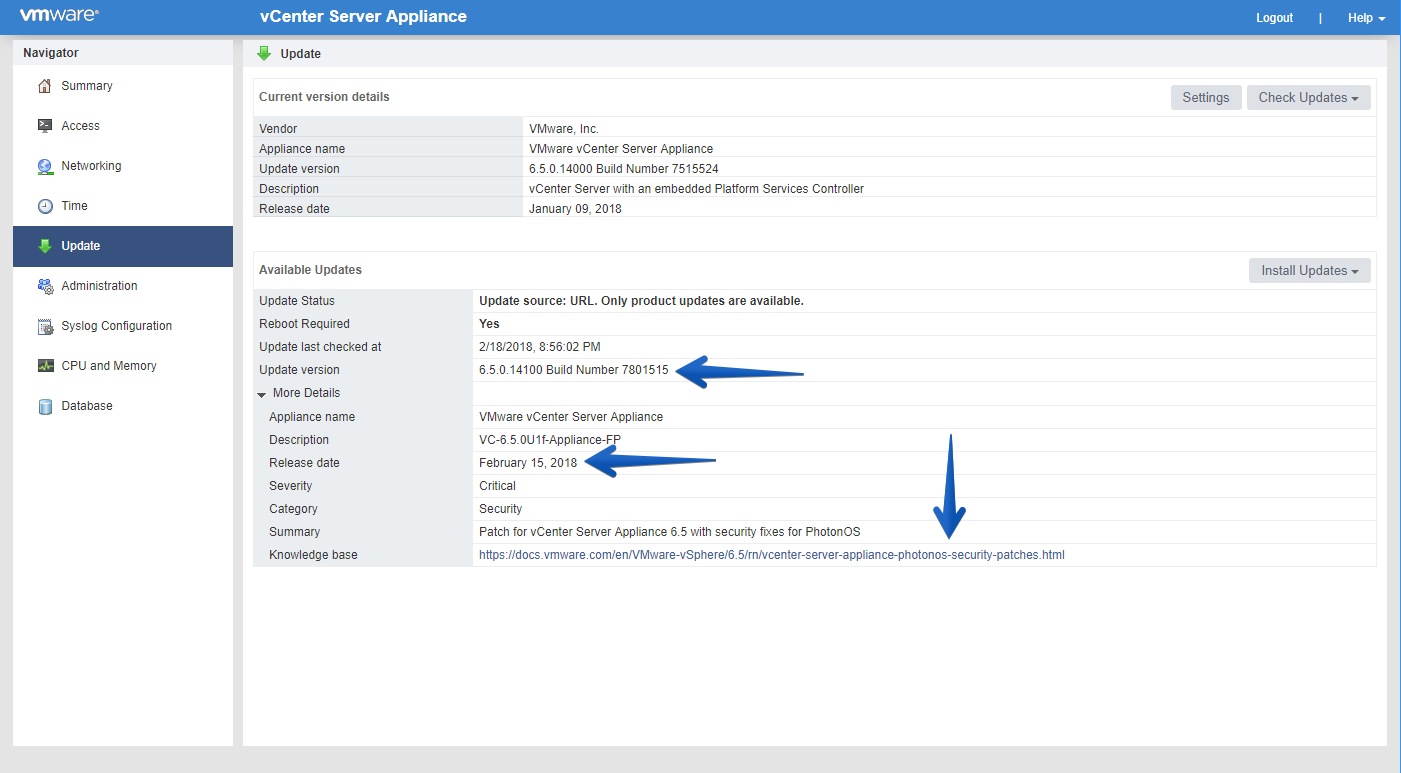Click the green arrow icon in Update header
This screenshot has height=773, width=1401.
pyautogui.click(x=264, y=53)
